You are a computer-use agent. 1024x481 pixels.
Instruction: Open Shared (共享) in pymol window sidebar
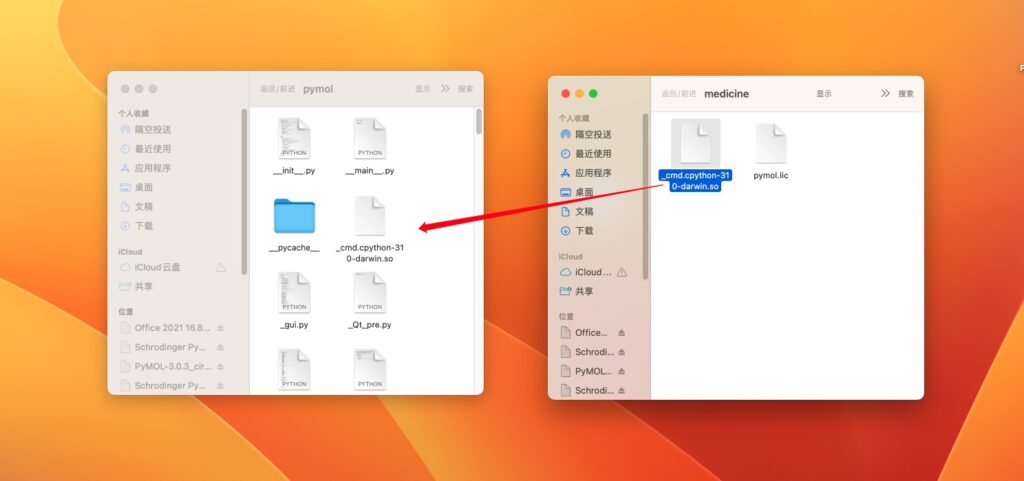[x=136, y=287]
